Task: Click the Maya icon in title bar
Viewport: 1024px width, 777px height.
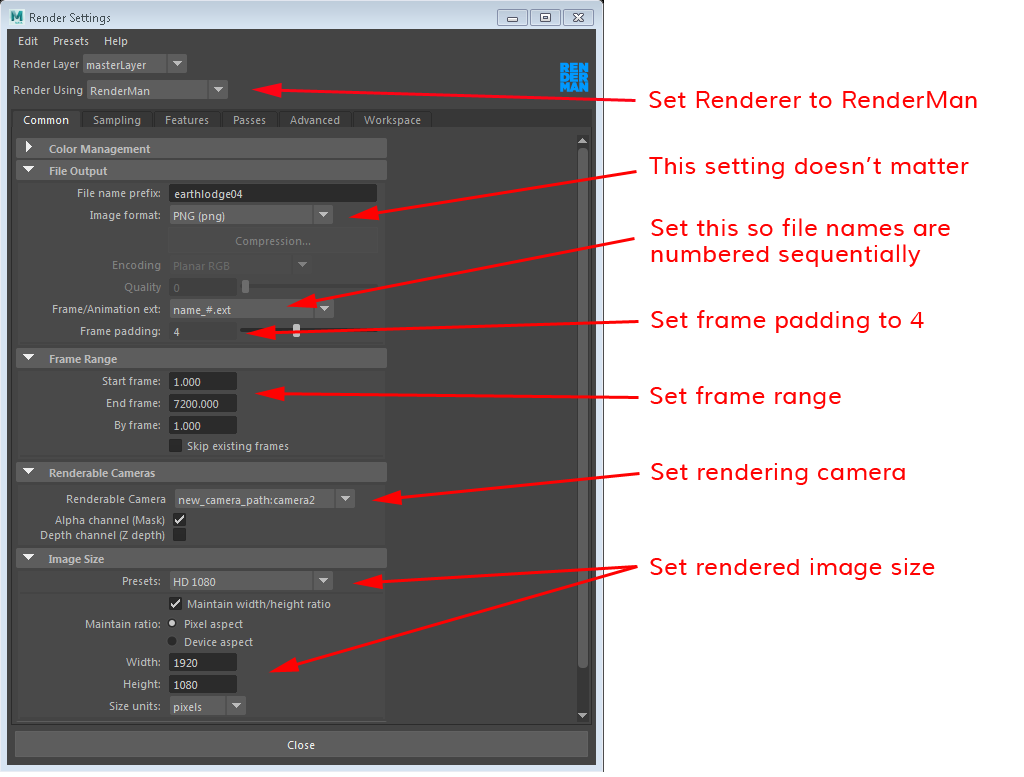Action: pos(18,17)
